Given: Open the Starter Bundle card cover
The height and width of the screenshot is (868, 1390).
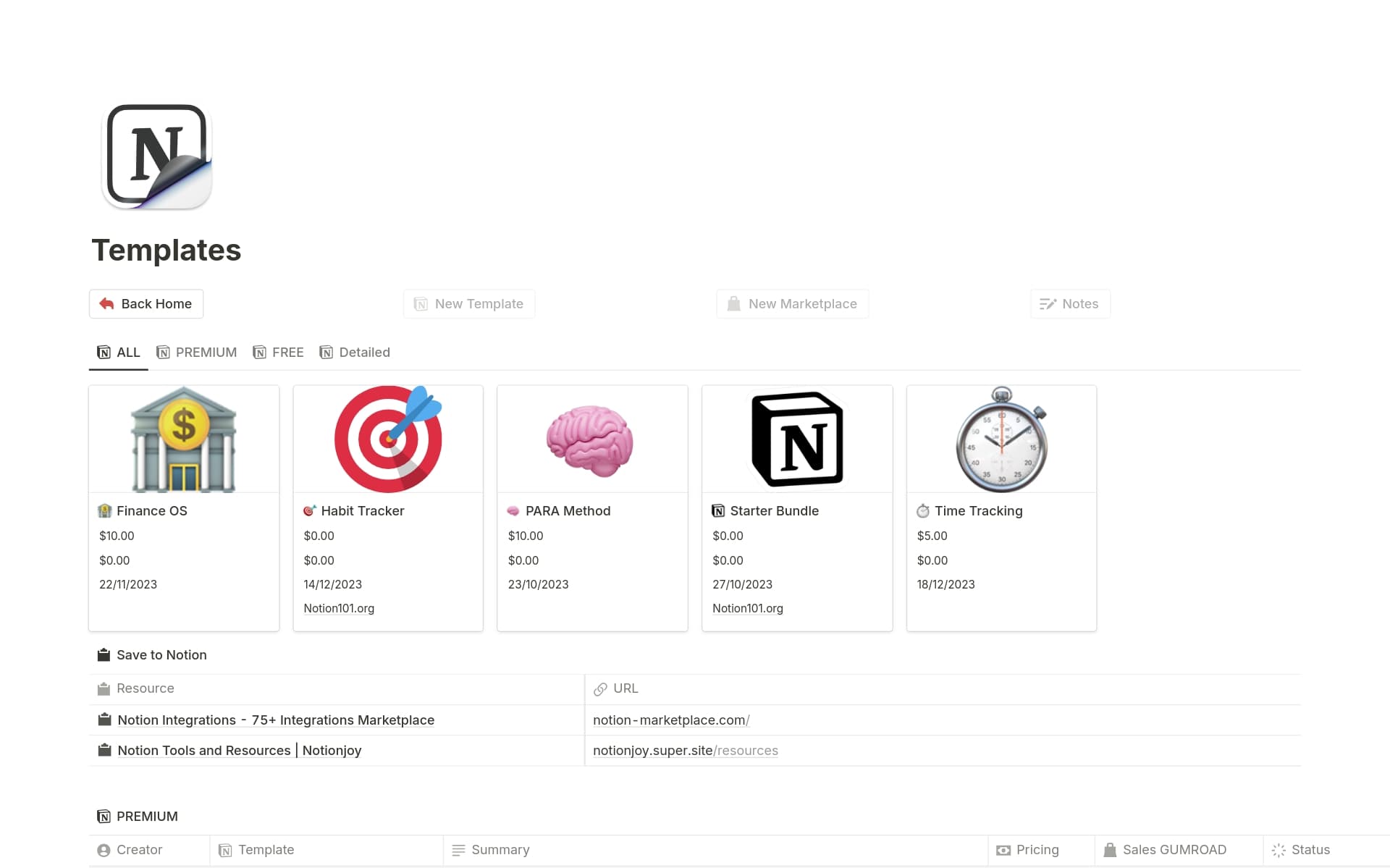Looking at the screenshot, I should coord(797,439).
